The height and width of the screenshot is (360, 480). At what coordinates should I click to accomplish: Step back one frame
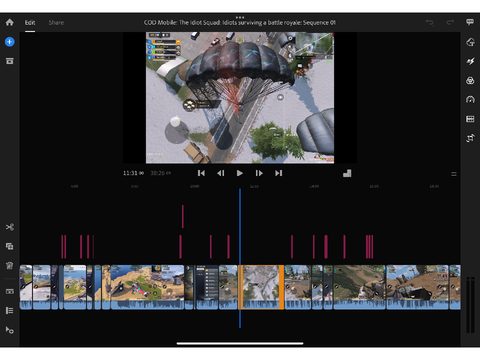click(221, 173)
